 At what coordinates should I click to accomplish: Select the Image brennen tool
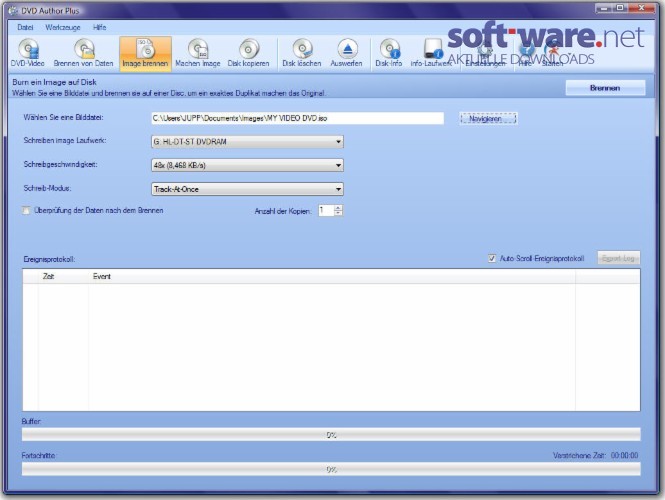[145, 53]
